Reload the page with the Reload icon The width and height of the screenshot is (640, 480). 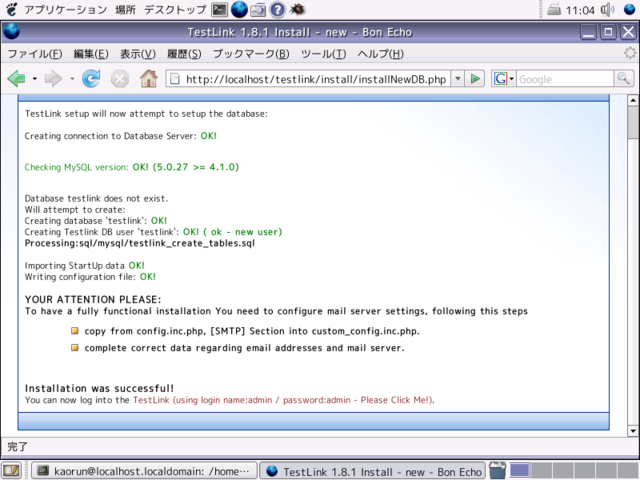click(91, 78)
